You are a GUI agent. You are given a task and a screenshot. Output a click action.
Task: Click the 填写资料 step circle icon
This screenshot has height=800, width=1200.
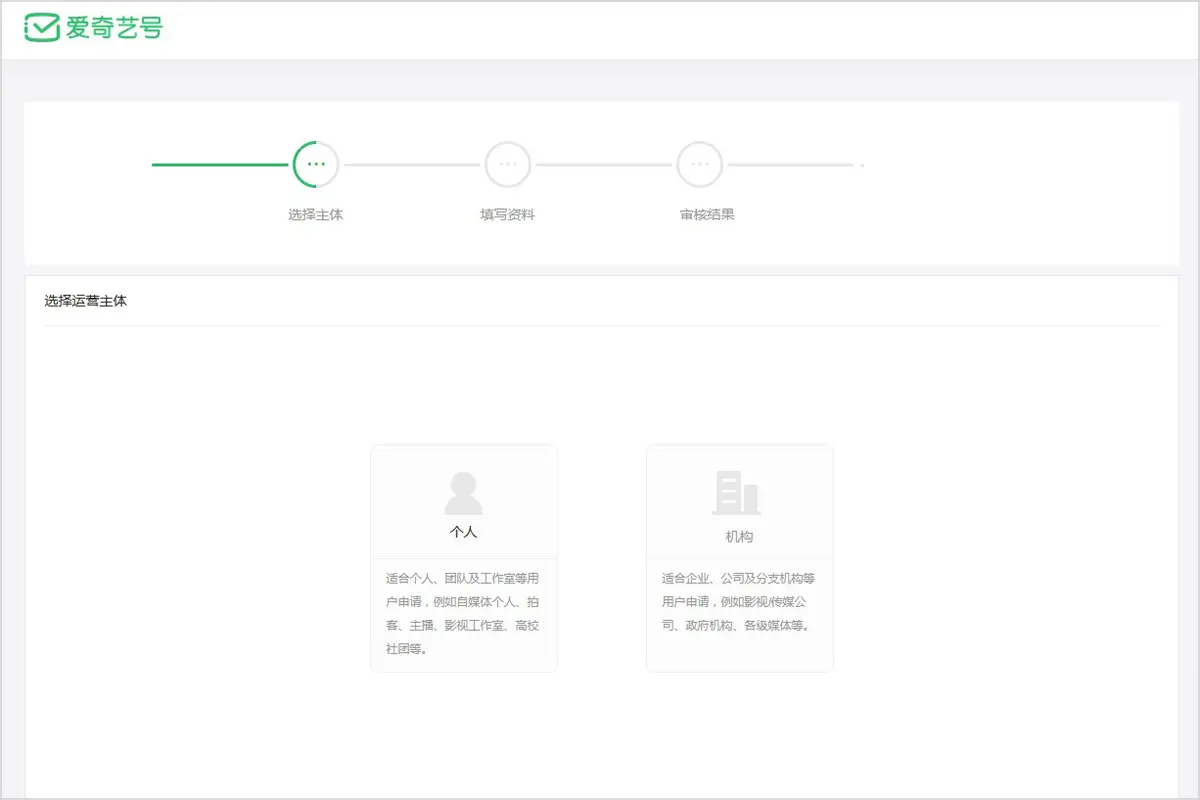click(508, 164)
